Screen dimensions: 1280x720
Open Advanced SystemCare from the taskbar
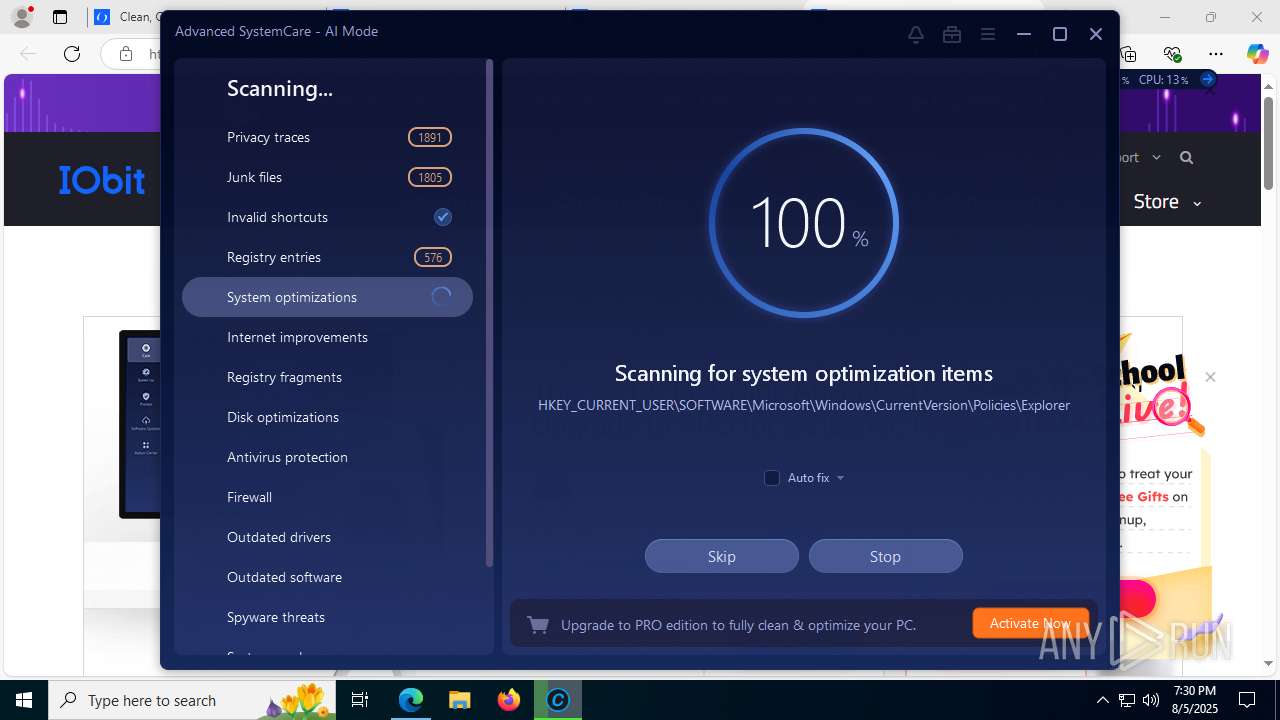coord(558,700)
